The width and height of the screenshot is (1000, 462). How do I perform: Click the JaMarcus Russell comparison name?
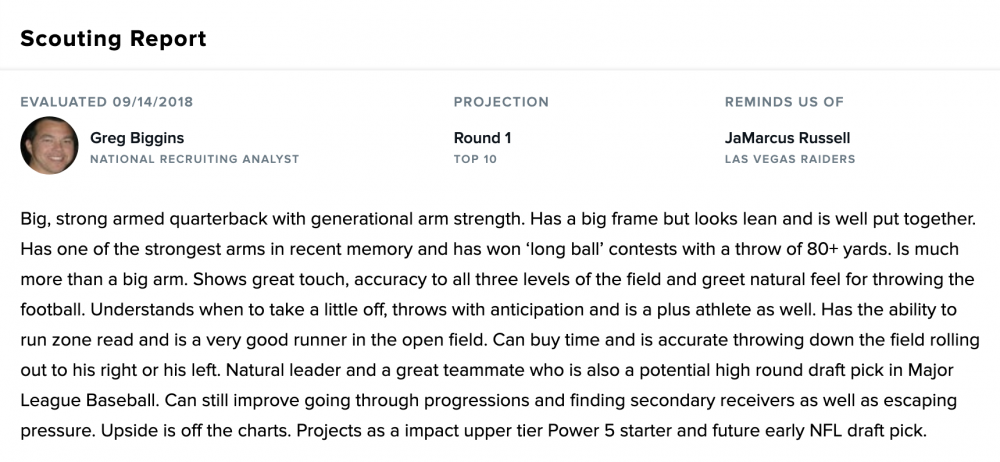(x=787, y=138)
